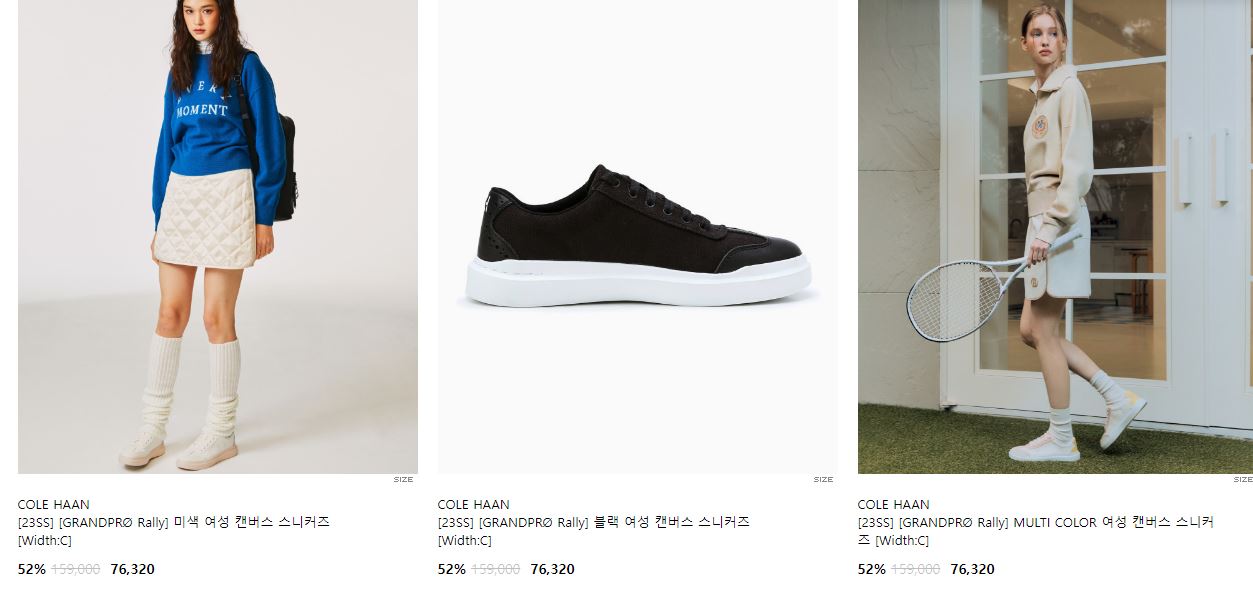Show SIZE options under the tennis model photo

tap(1242, 480)
